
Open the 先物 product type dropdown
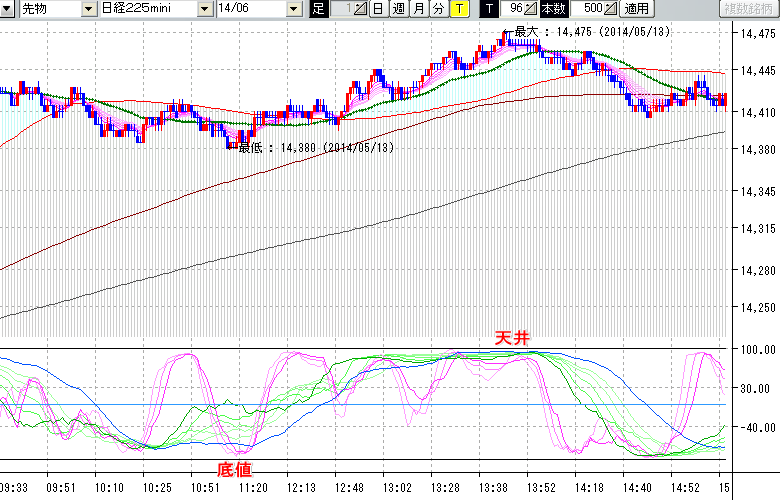coord(89,9)
